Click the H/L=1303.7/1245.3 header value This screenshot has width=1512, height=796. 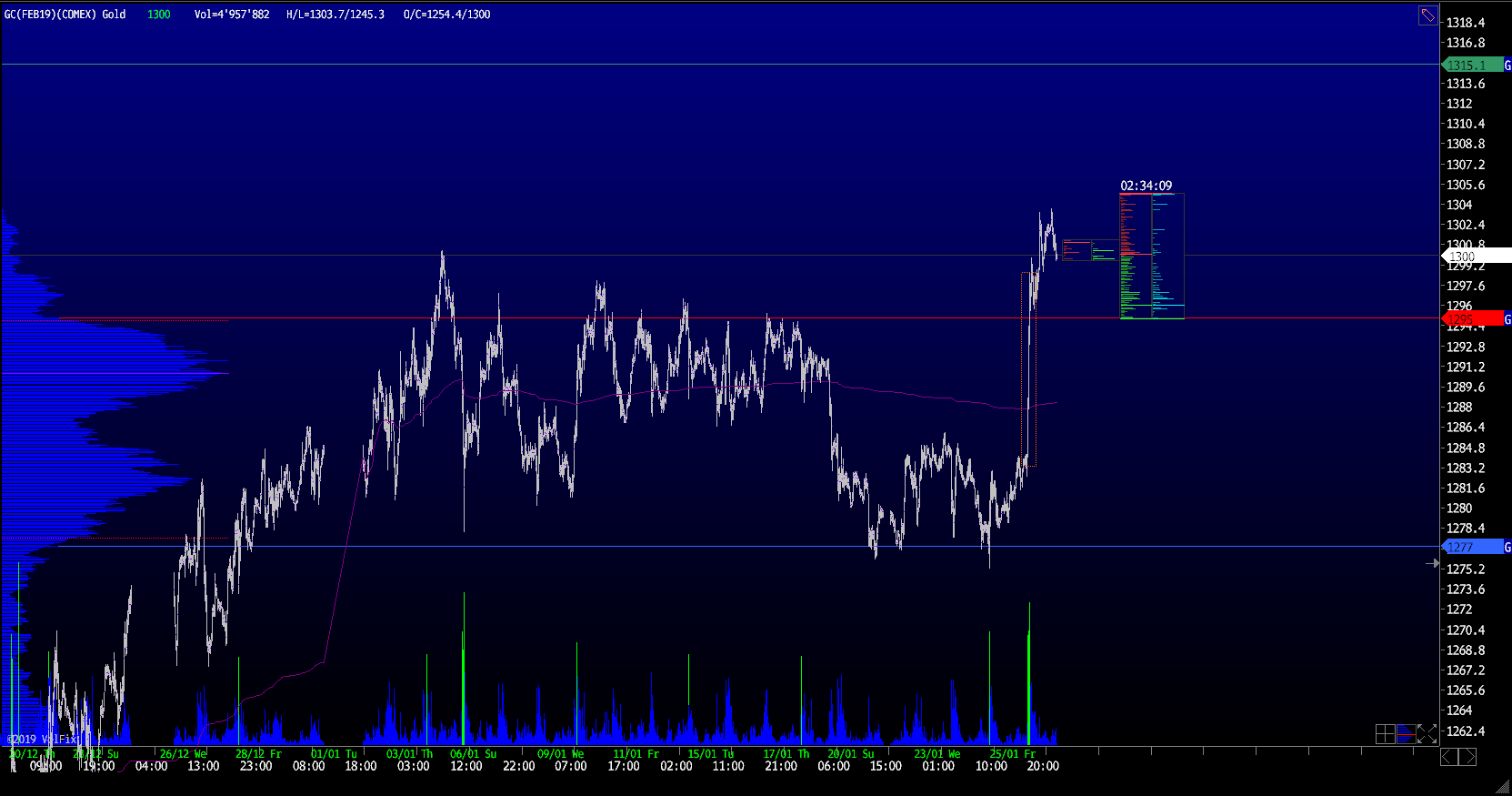point(335,15)
